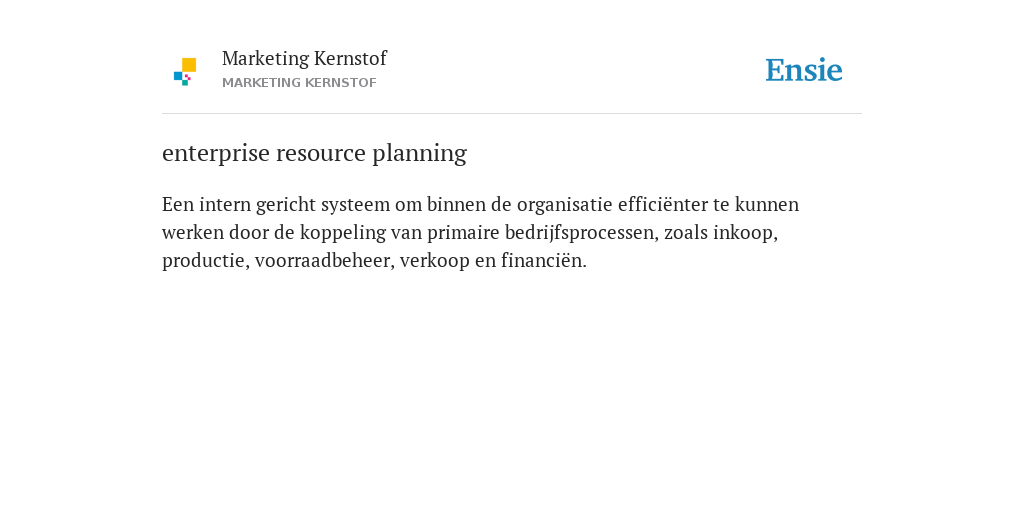Viewport: 1024px width, 512px height.
Task: Click the grey MARKETING KERNSTOF subtitle
Action: click(299, 83)
